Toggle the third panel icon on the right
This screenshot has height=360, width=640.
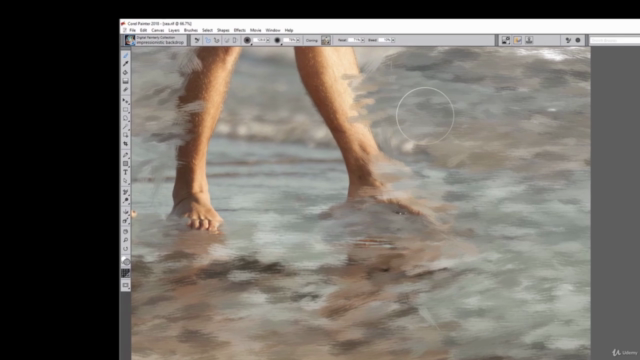529,40
